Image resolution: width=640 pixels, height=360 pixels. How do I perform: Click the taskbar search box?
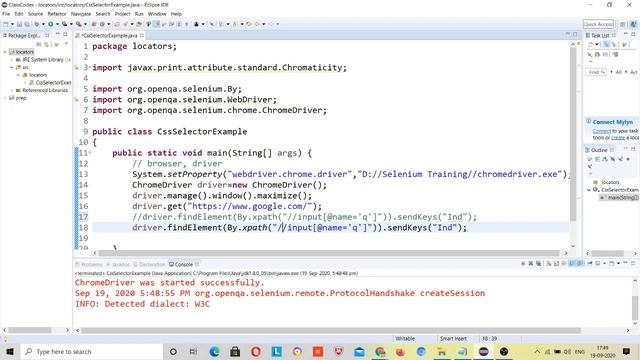(x=92, y=351)
